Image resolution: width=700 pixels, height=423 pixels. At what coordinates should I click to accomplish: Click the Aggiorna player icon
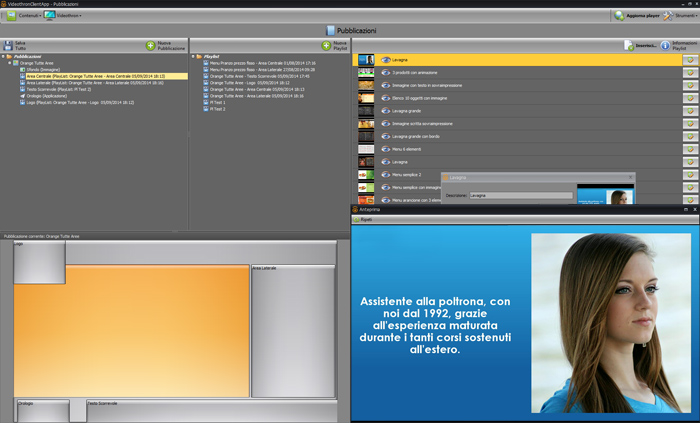tap(620, 16)
